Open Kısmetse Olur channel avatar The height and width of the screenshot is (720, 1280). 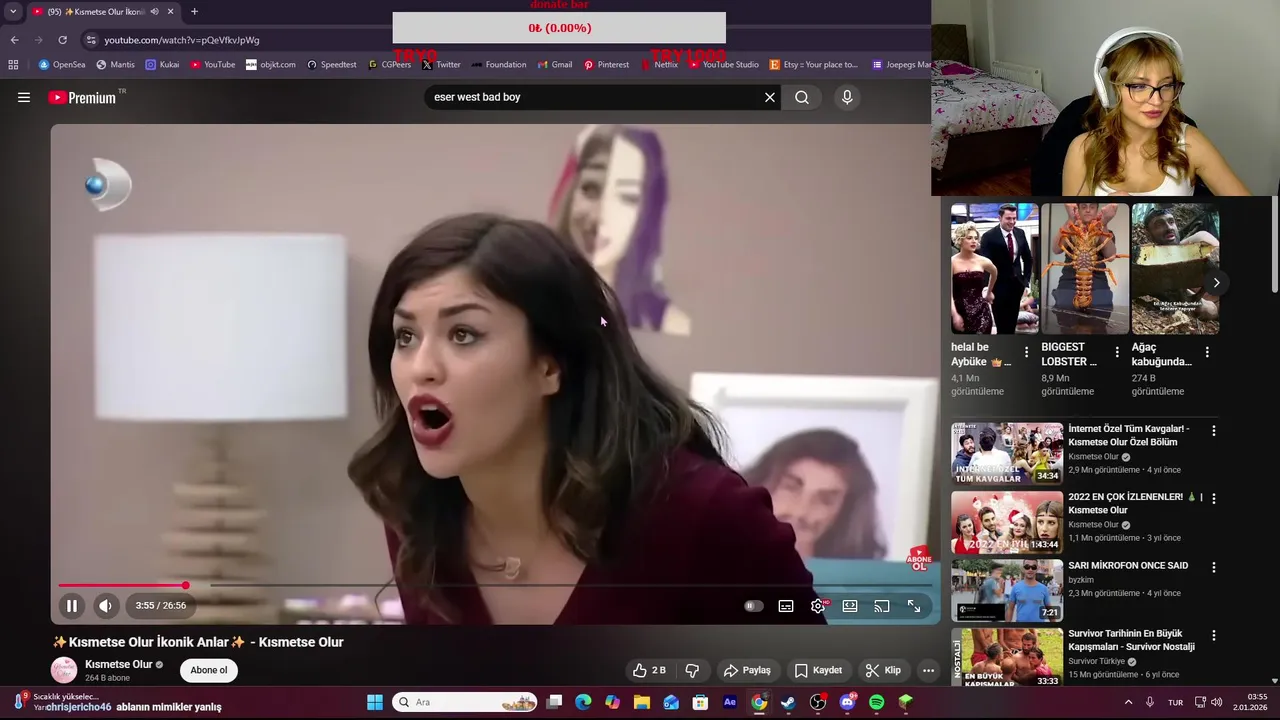coord(64,670)
